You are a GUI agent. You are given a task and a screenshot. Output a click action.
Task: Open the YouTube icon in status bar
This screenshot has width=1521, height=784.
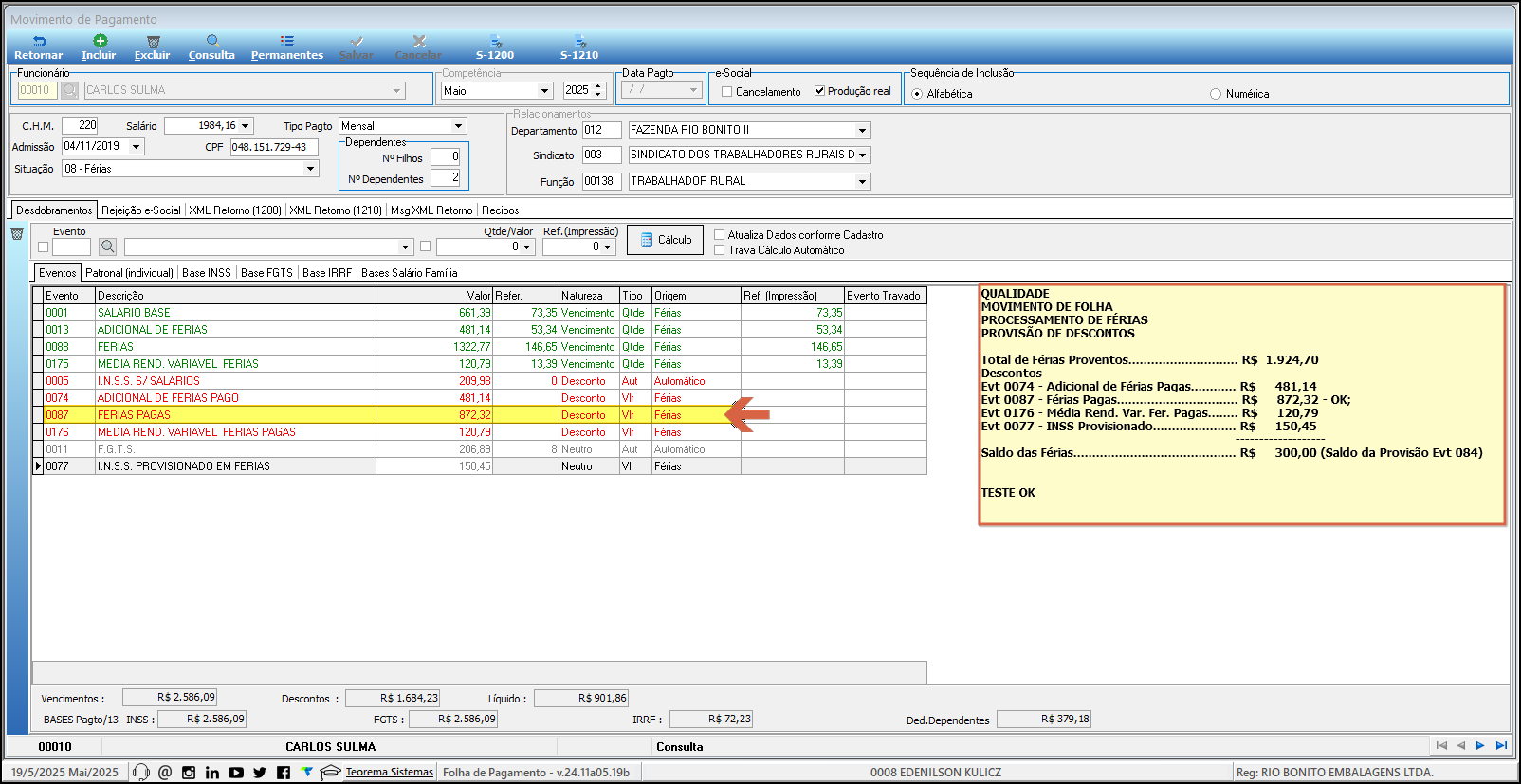click(236, 773)
